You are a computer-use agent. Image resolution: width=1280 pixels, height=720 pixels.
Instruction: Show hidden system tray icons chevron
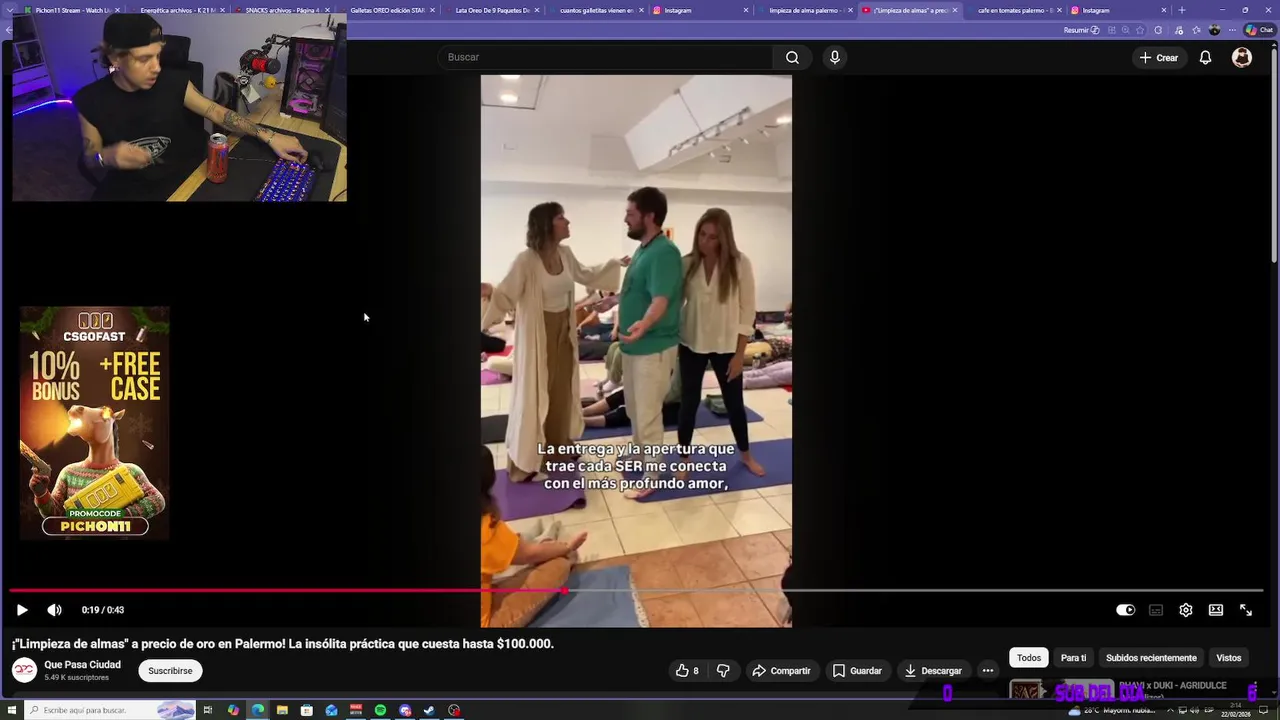click(x=1169, y=711)
